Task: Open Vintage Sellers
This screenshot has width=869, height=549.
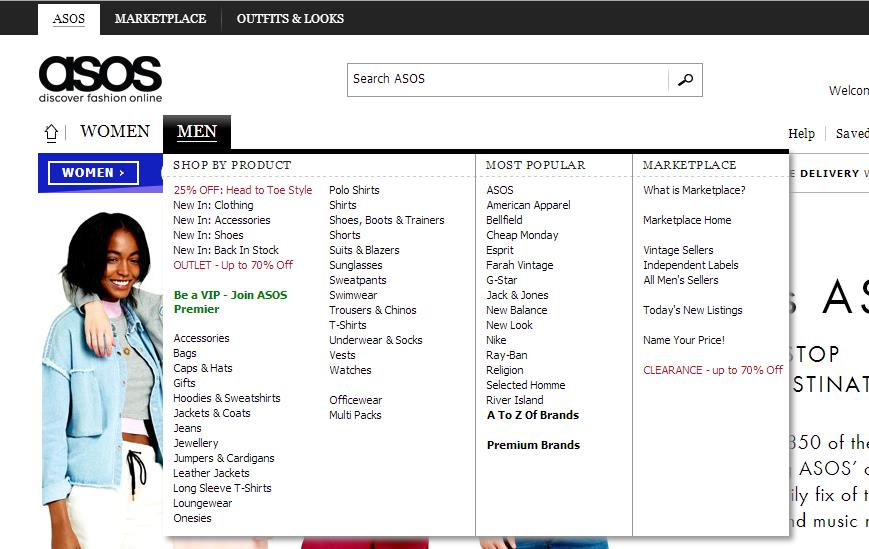Action: pyautogui.click(x=678, y=250)
